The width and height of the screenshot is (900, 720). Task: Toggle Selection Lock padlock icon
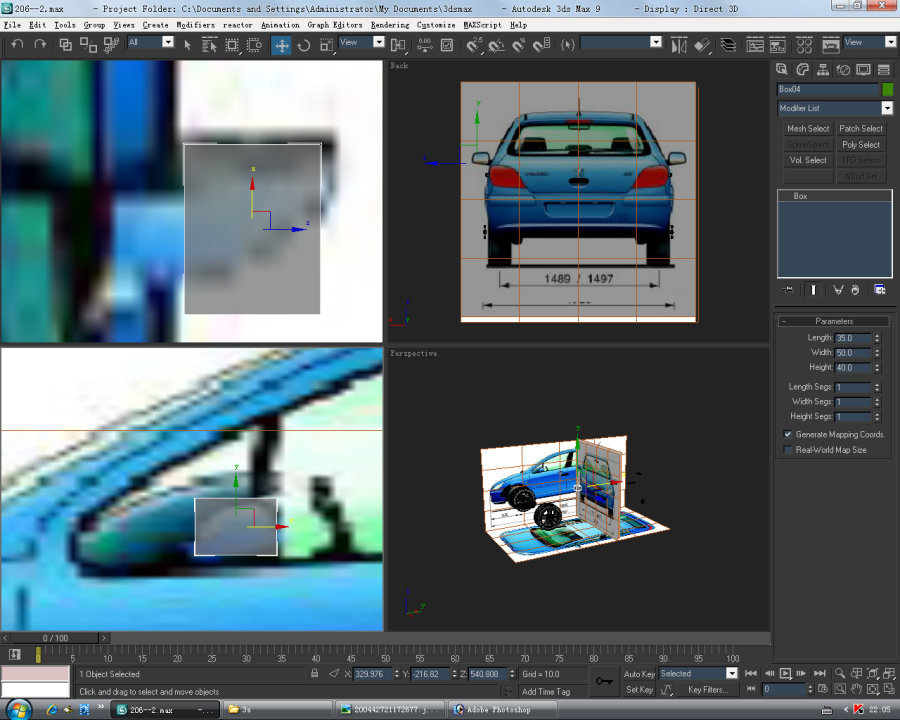pos(315,673)
